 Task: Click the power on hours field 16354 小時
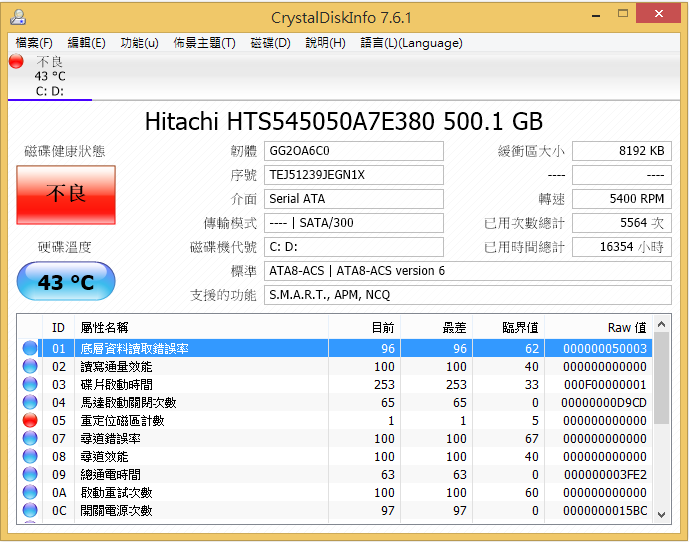pyautogui.click(x=622, y=247)
